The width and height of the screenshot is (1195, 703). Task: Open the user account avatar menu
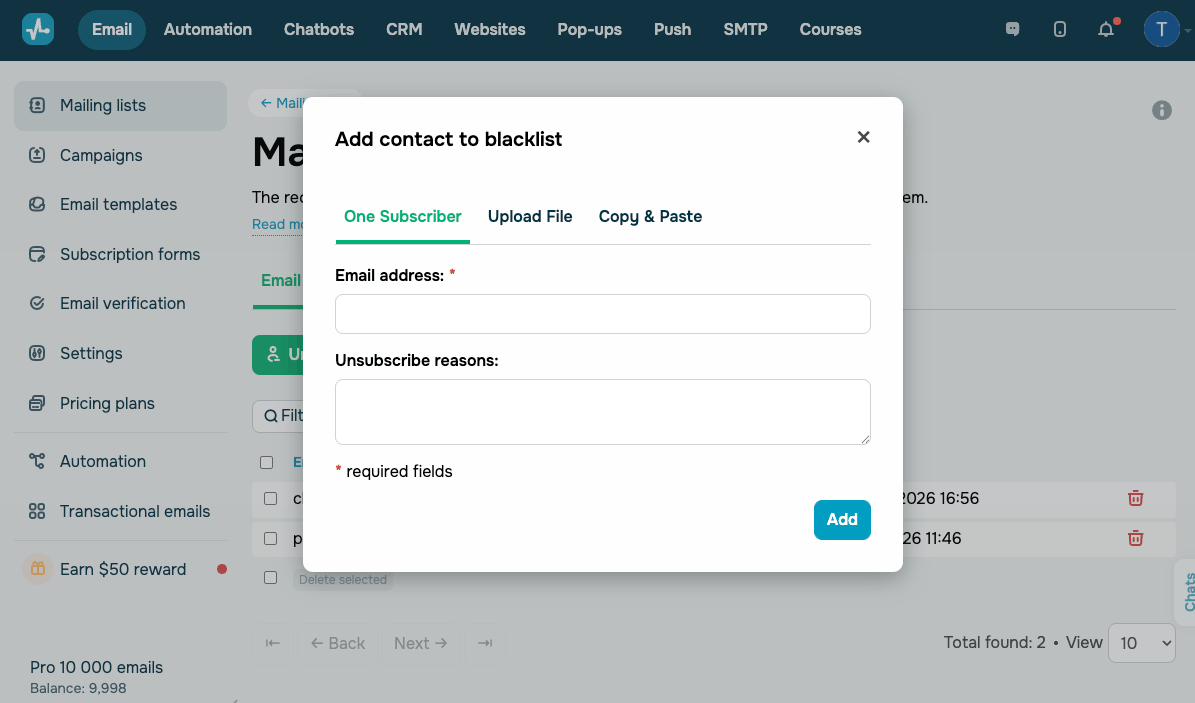coord(1161,29)
